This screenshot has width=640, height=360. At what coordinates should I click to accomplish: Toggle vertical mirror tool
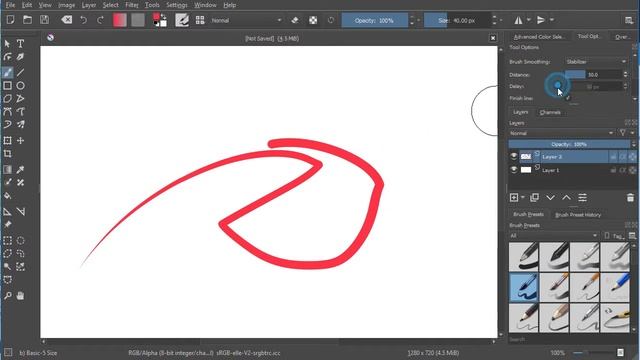[x=541, y=20]
